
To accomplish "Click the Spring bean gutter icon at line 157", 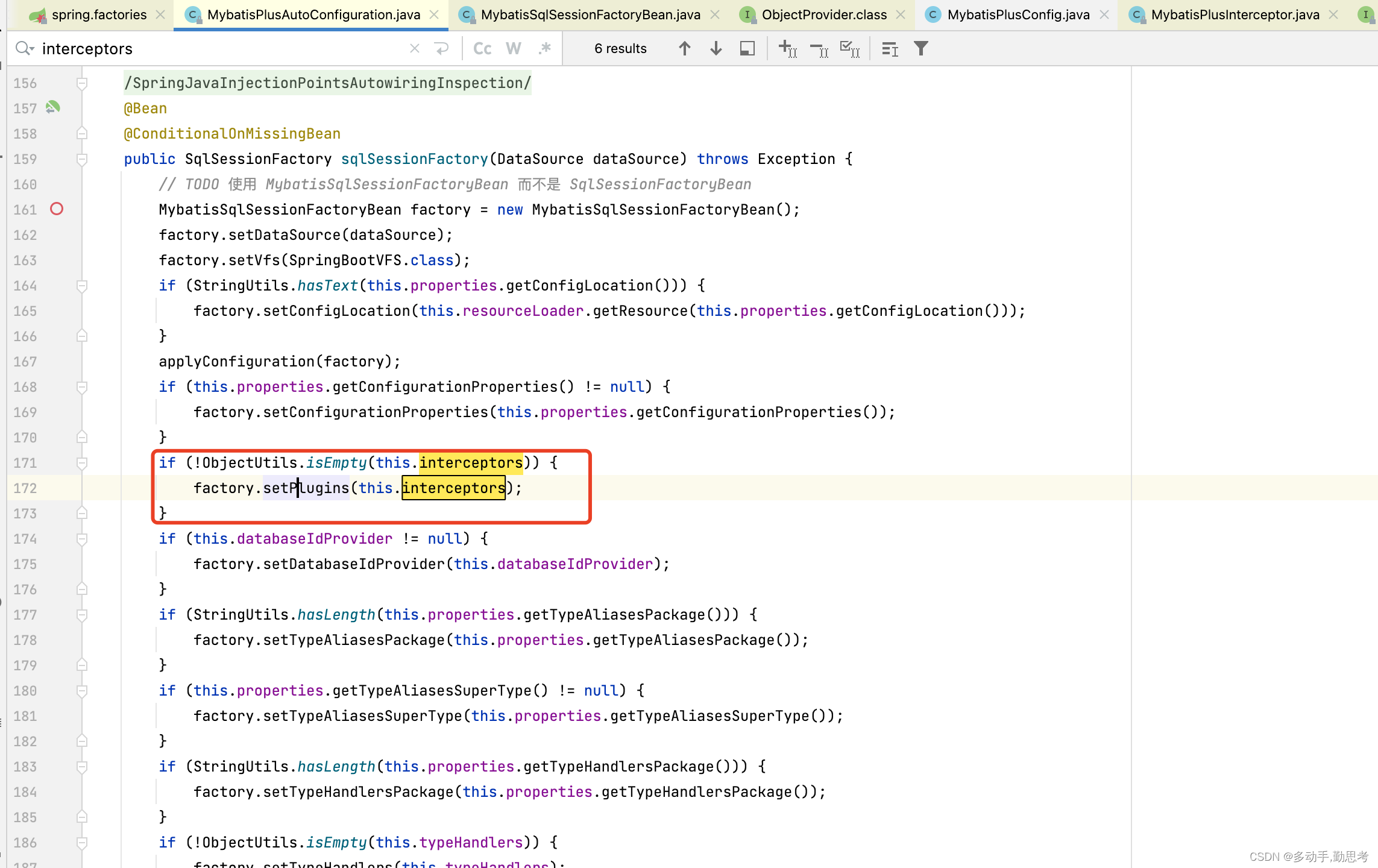I will point(53,107).
